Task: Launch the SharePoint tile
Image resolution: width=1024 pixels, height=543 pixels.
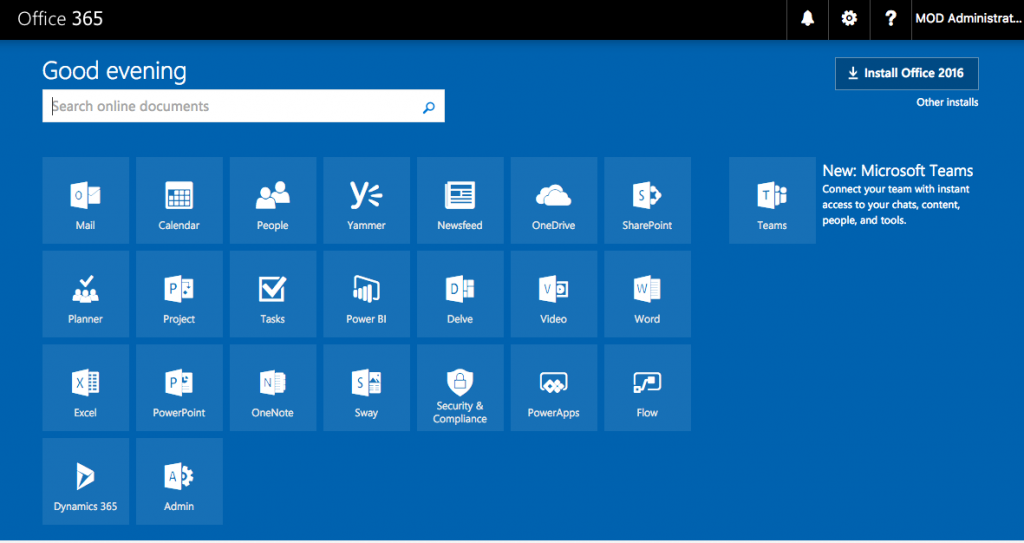Action: [x=647, y=200]
